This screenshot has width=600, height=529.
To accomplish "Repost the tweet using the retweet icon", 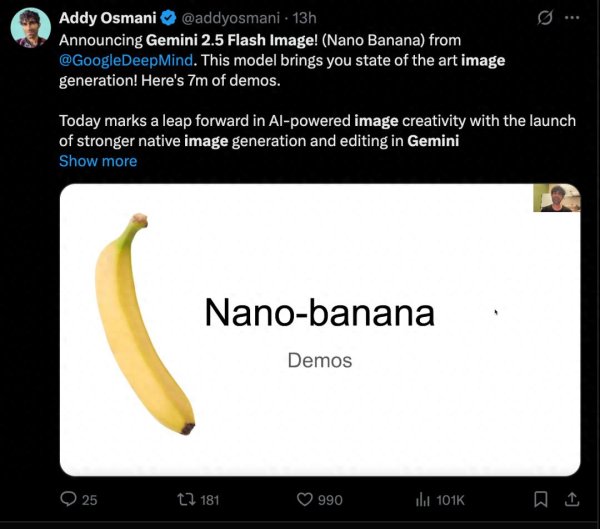I will coord(185,499).
